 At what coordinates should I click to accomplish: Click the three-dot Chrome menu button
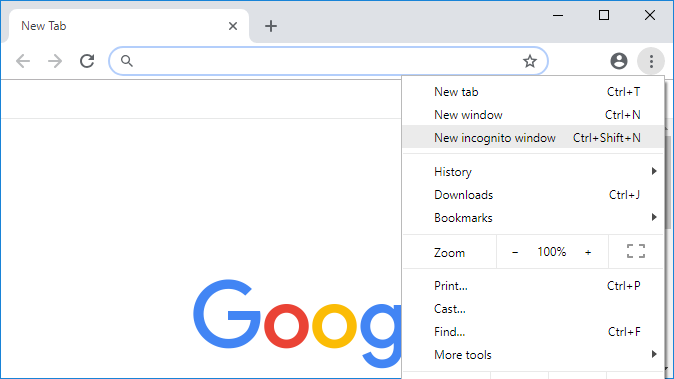click(651, 61)
